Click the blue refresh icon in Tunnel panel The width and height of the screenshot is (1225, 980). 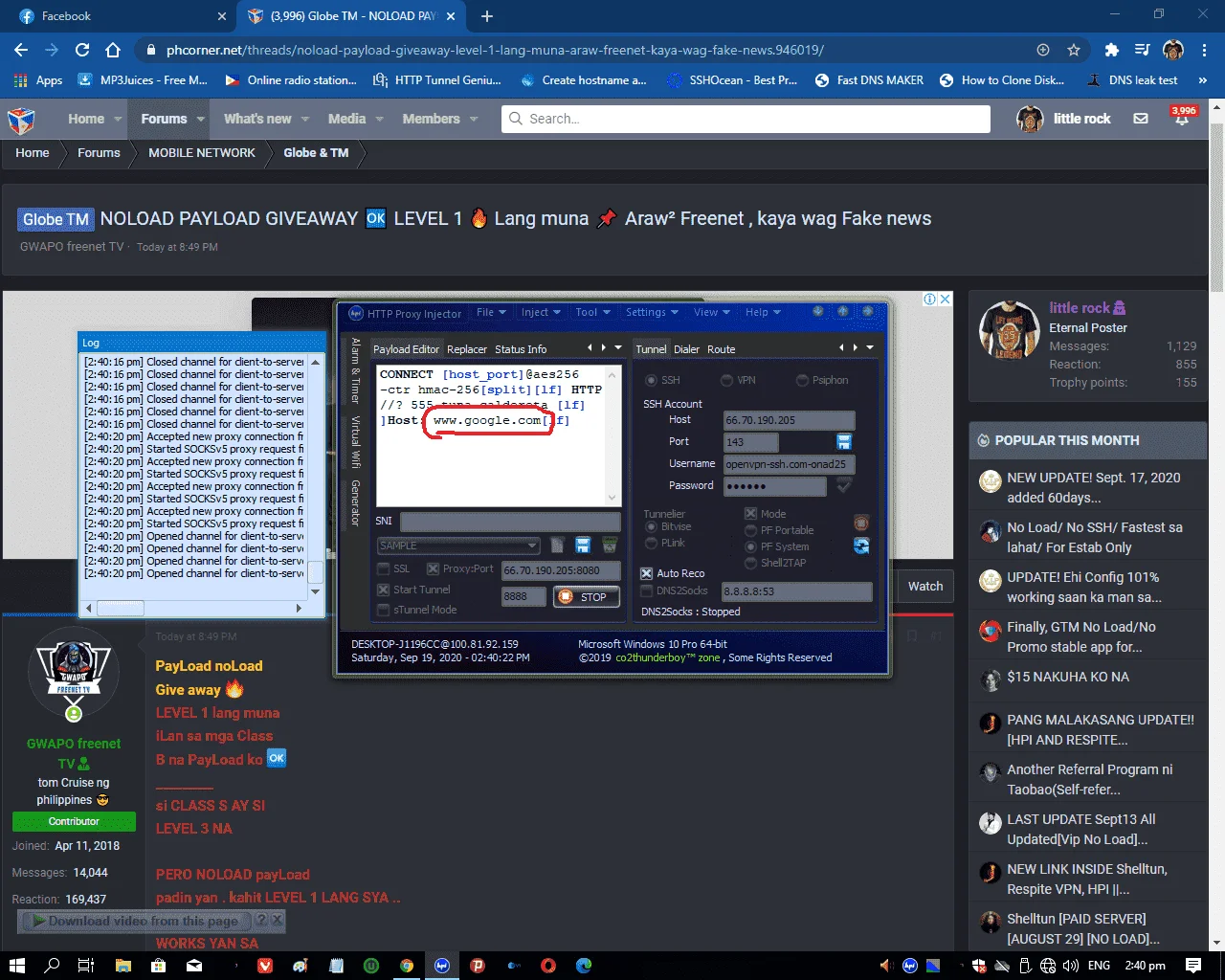(861, 546)
